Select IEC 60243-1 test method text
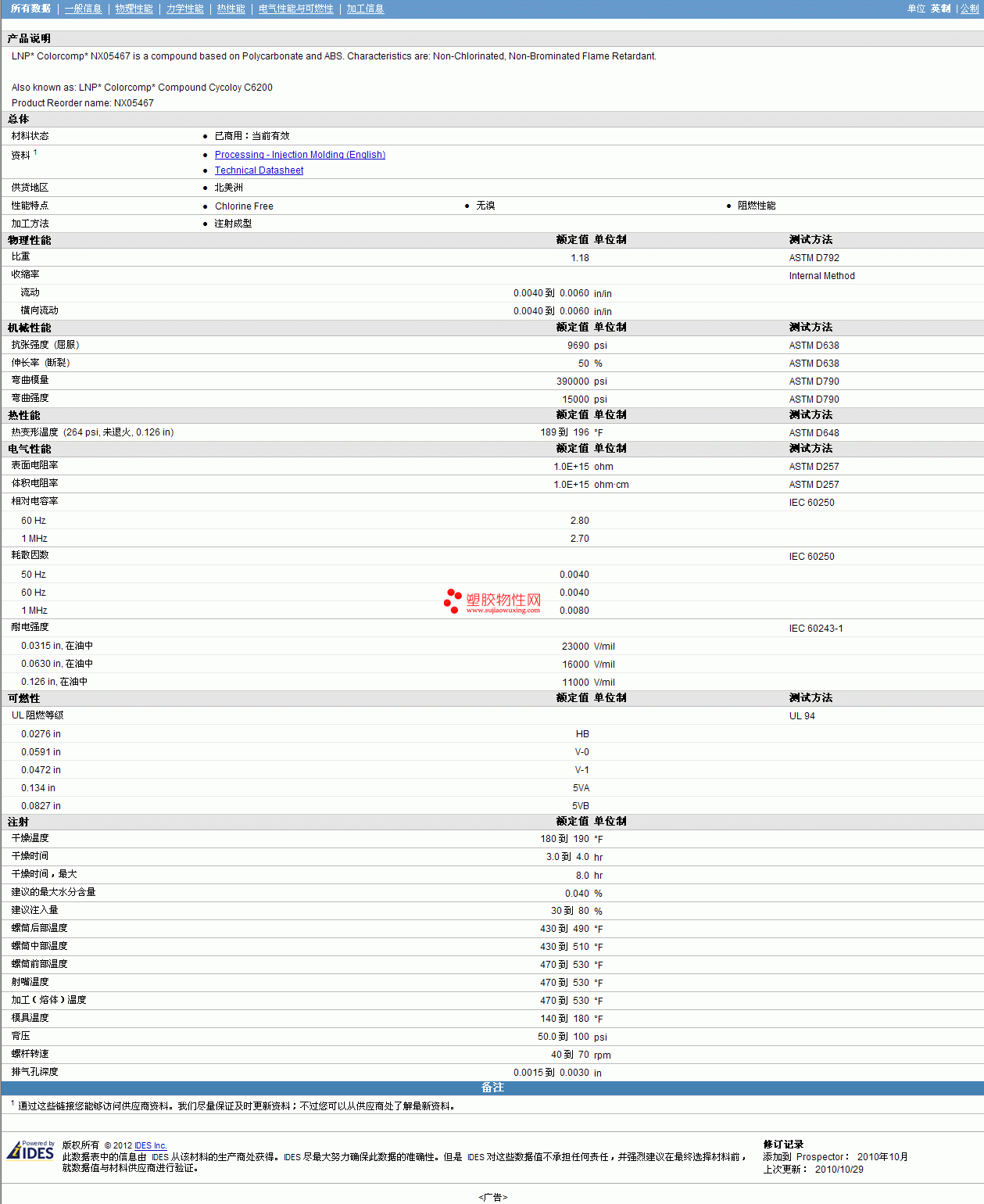Viewport: 984px width, 1204px height. [x=816, y=629]
